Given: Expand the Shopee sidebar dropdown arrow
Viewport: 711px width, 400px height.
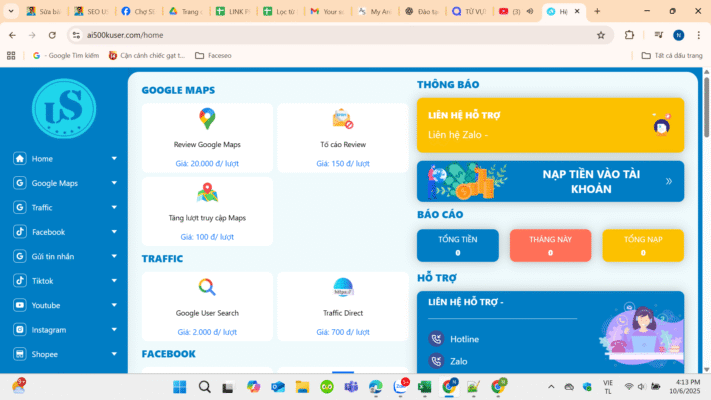Looking at the screenshot, I should (x=114, y=354).
